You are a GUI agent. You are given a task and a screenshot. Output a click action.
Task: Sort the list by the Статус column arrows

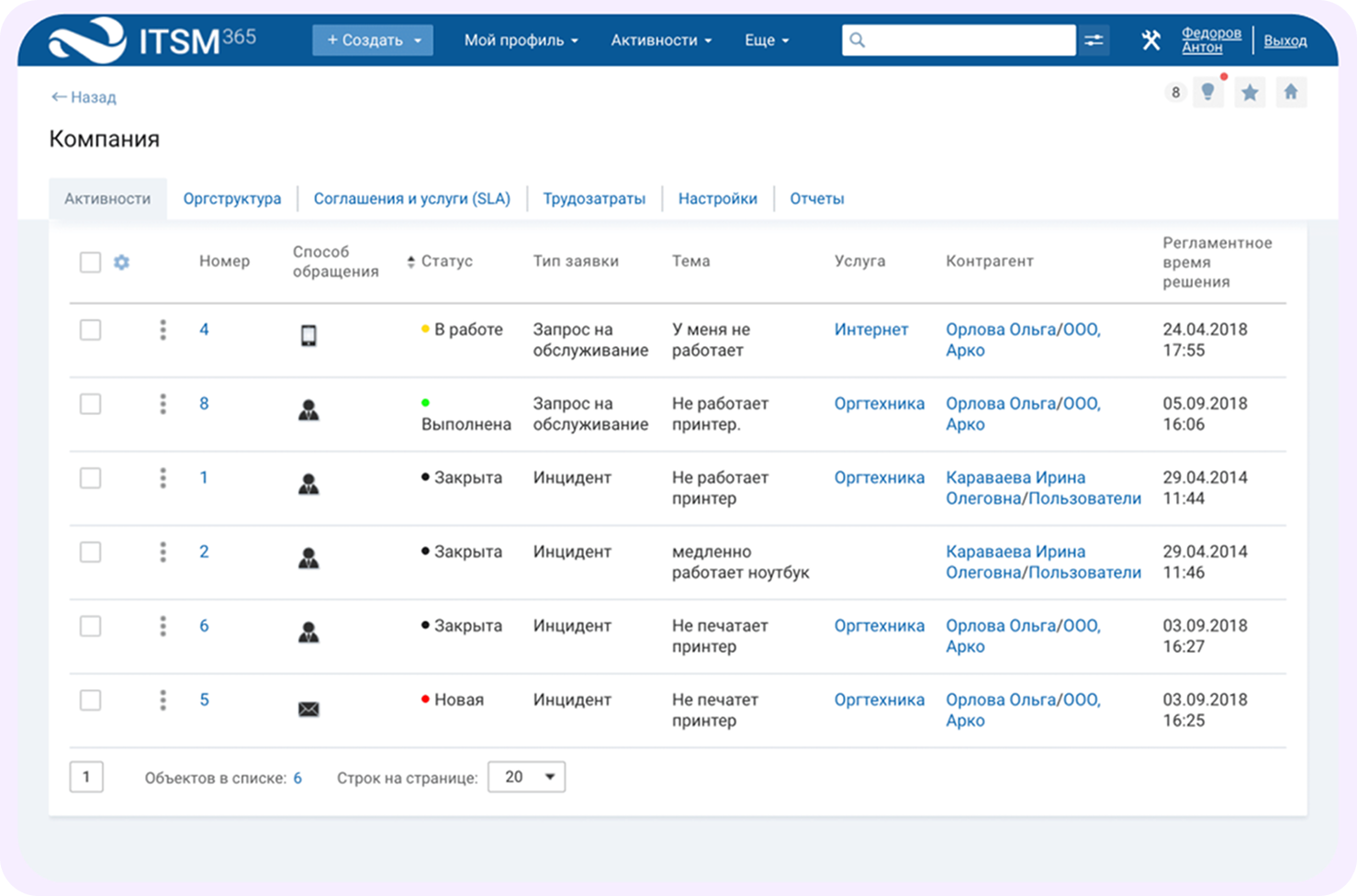point(410,261)
